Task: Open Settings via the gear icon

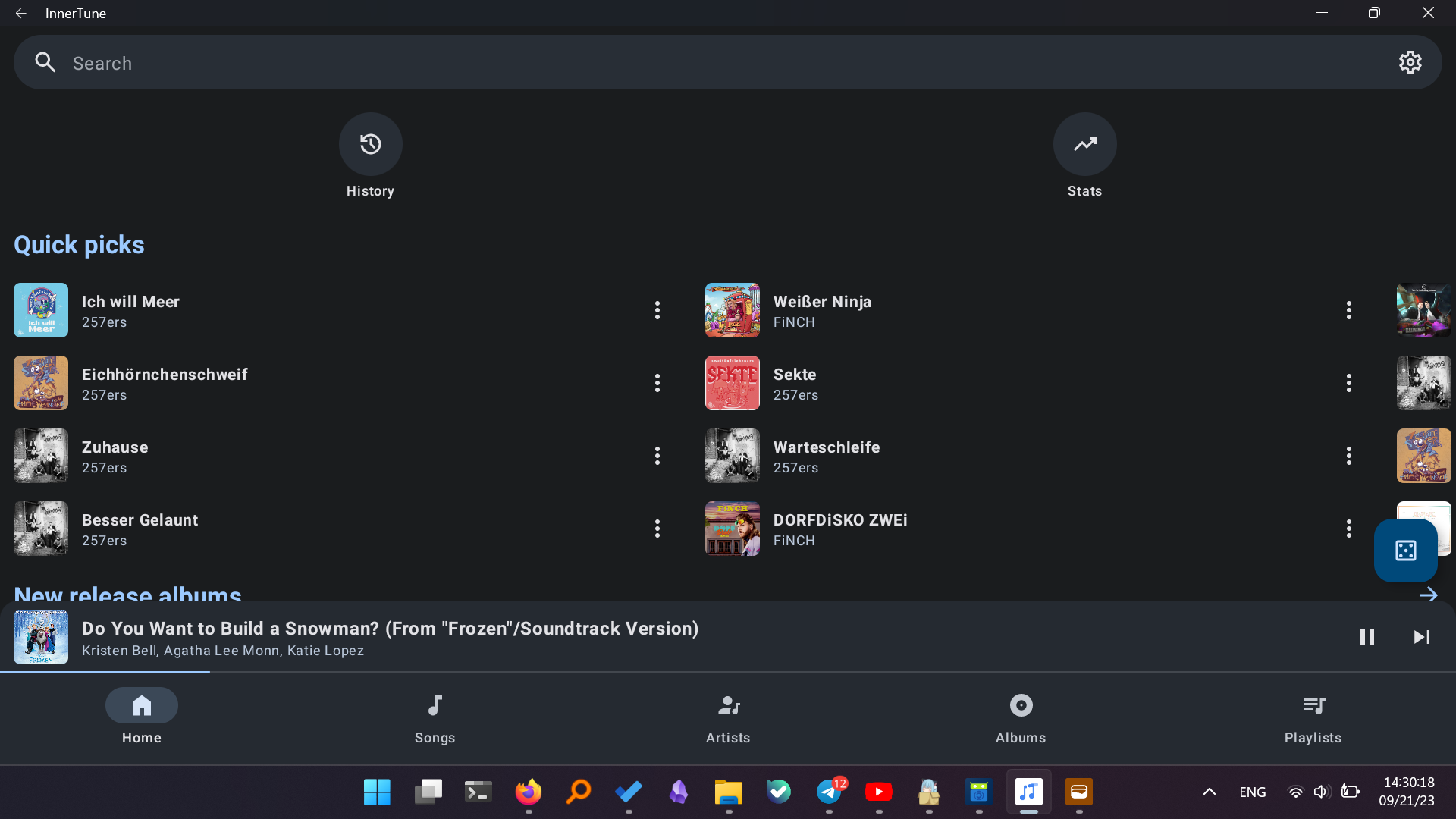Action: 1410,62
